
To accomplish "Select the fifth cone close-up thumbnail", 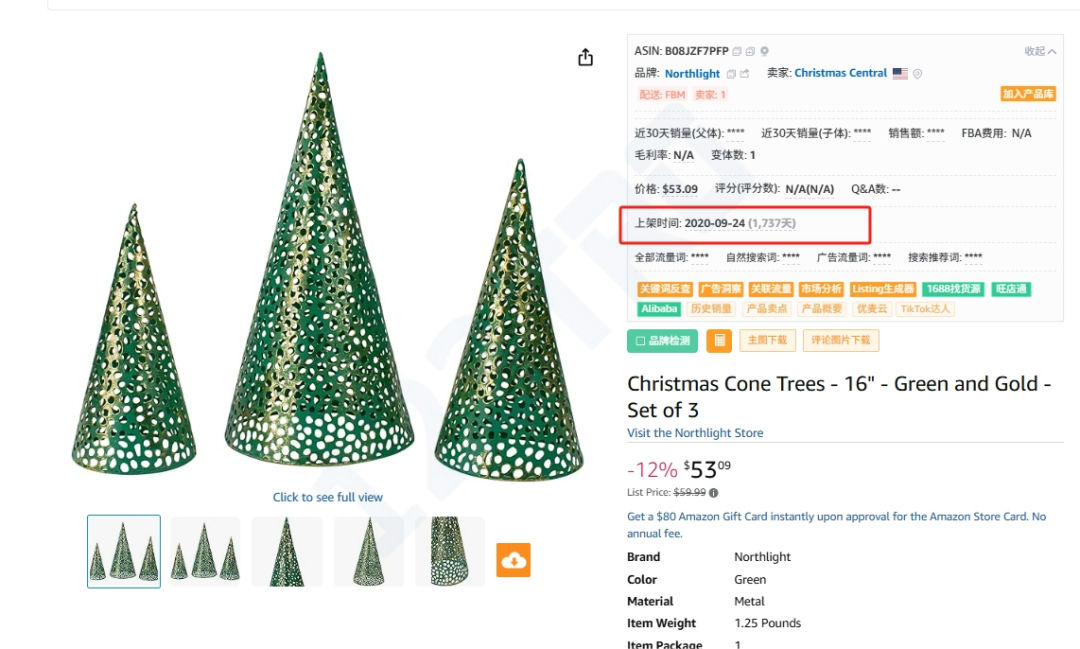I will (x=448, y=552).
